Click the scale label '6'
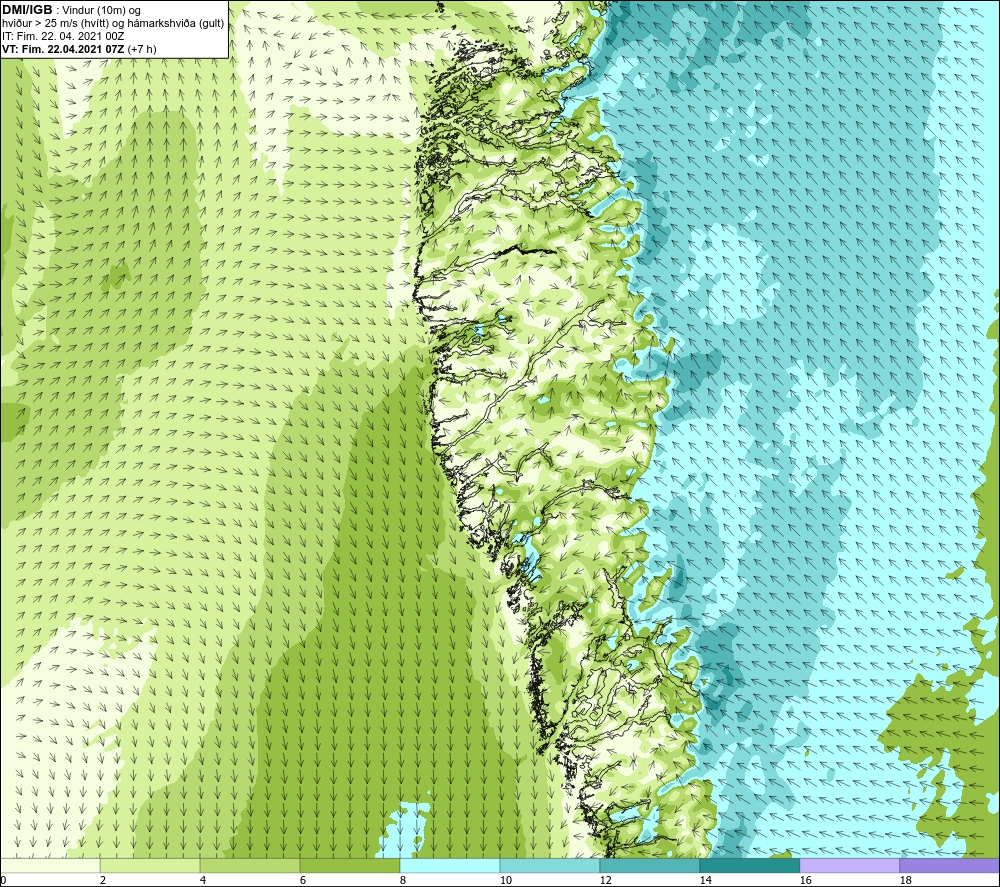Image resolution: width=1000 pixels, height=887 pixels. [303, 881]
